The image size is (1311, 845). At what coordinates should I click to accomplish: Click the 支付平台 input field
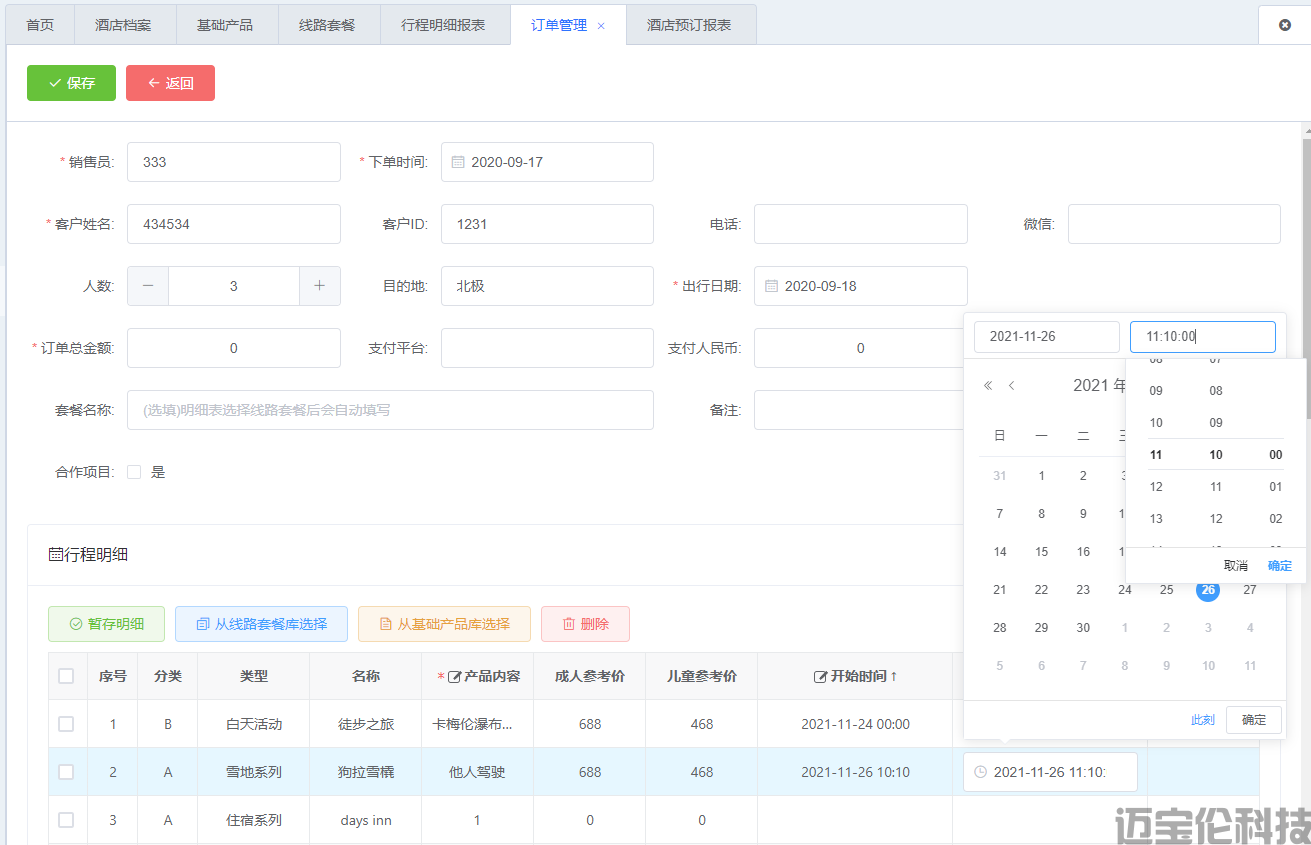click(x=547, y=348)
